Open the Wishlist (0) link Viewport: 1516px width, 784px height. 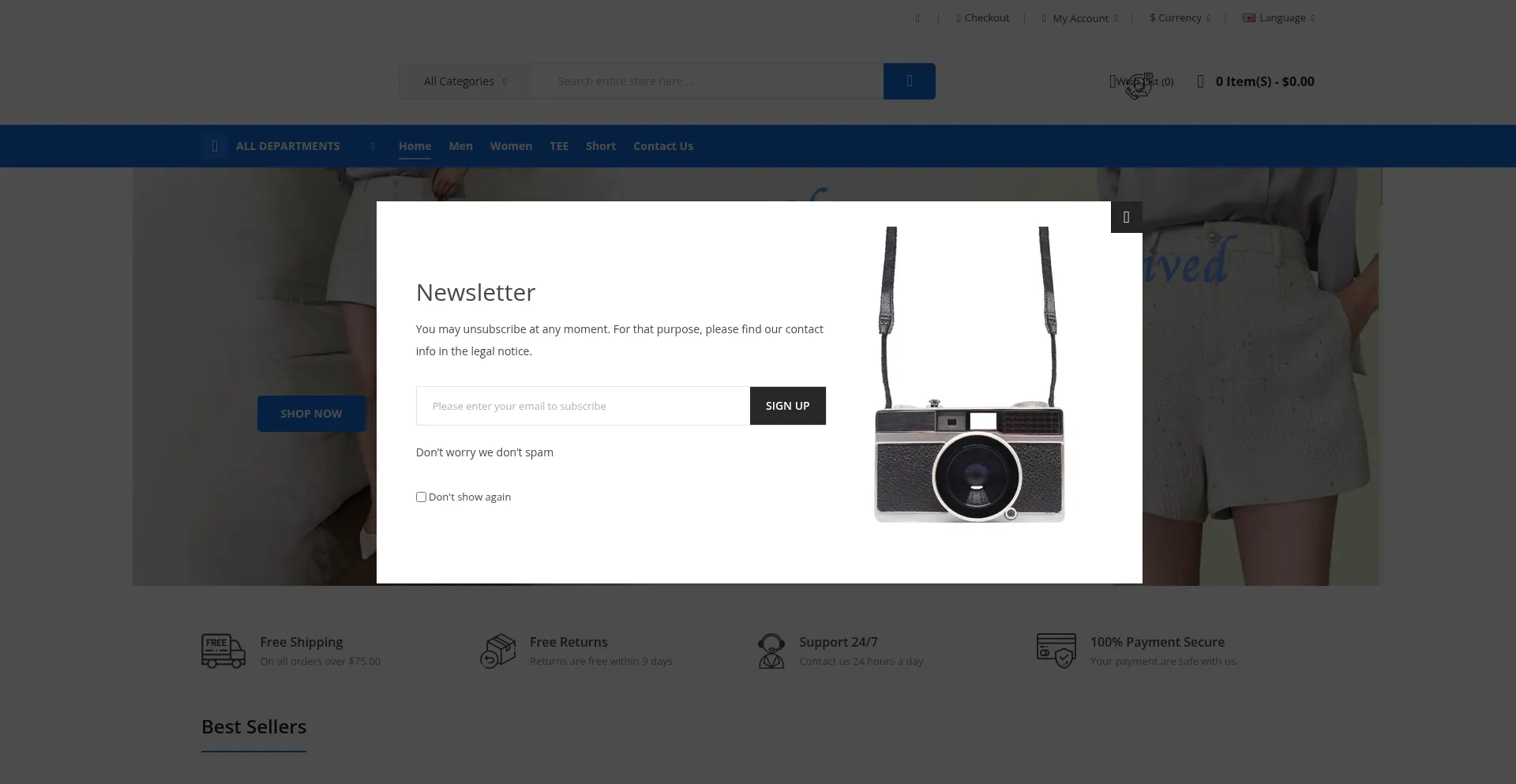(1142, 81)
